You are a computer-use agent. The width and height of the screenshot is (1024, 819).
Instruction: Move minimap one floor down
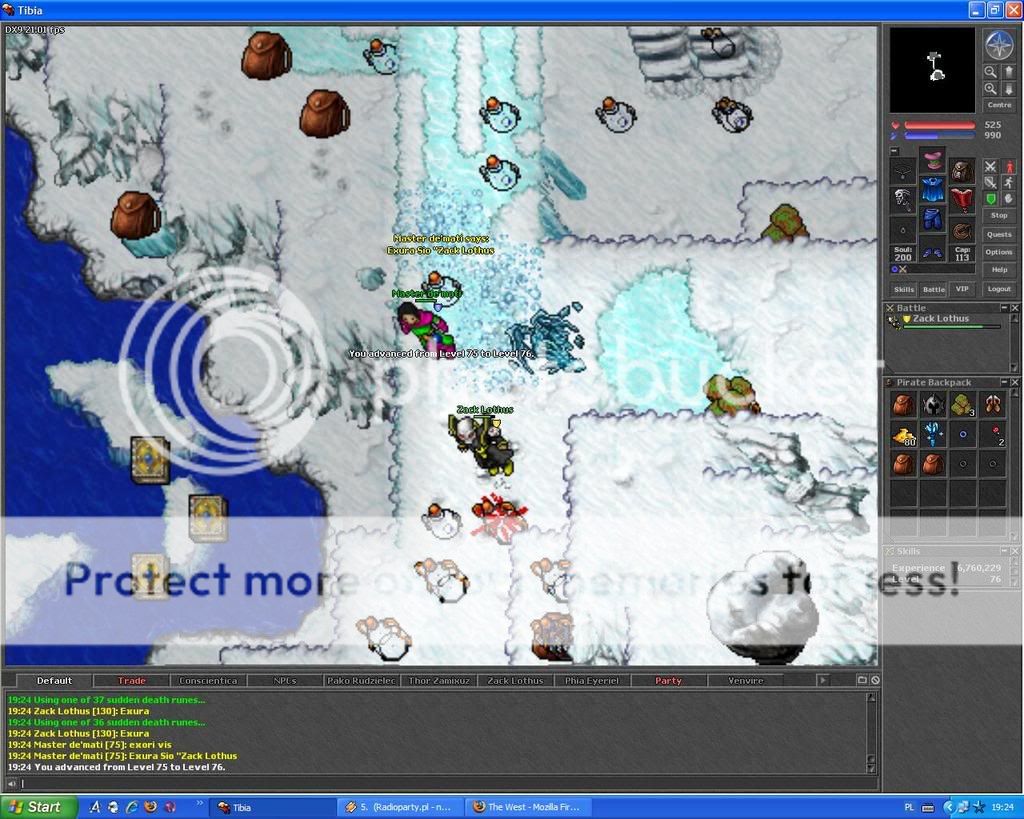pyautogui.click(x=1008, y=89)
